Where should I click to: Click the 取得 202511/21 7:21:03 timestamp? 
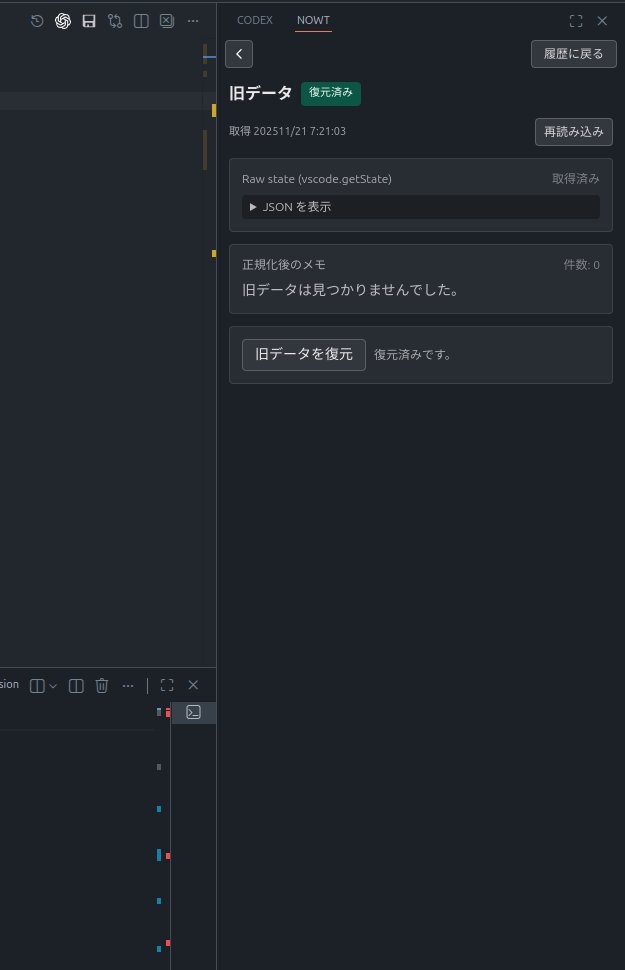pyautogui.click(x=287, y=131)
